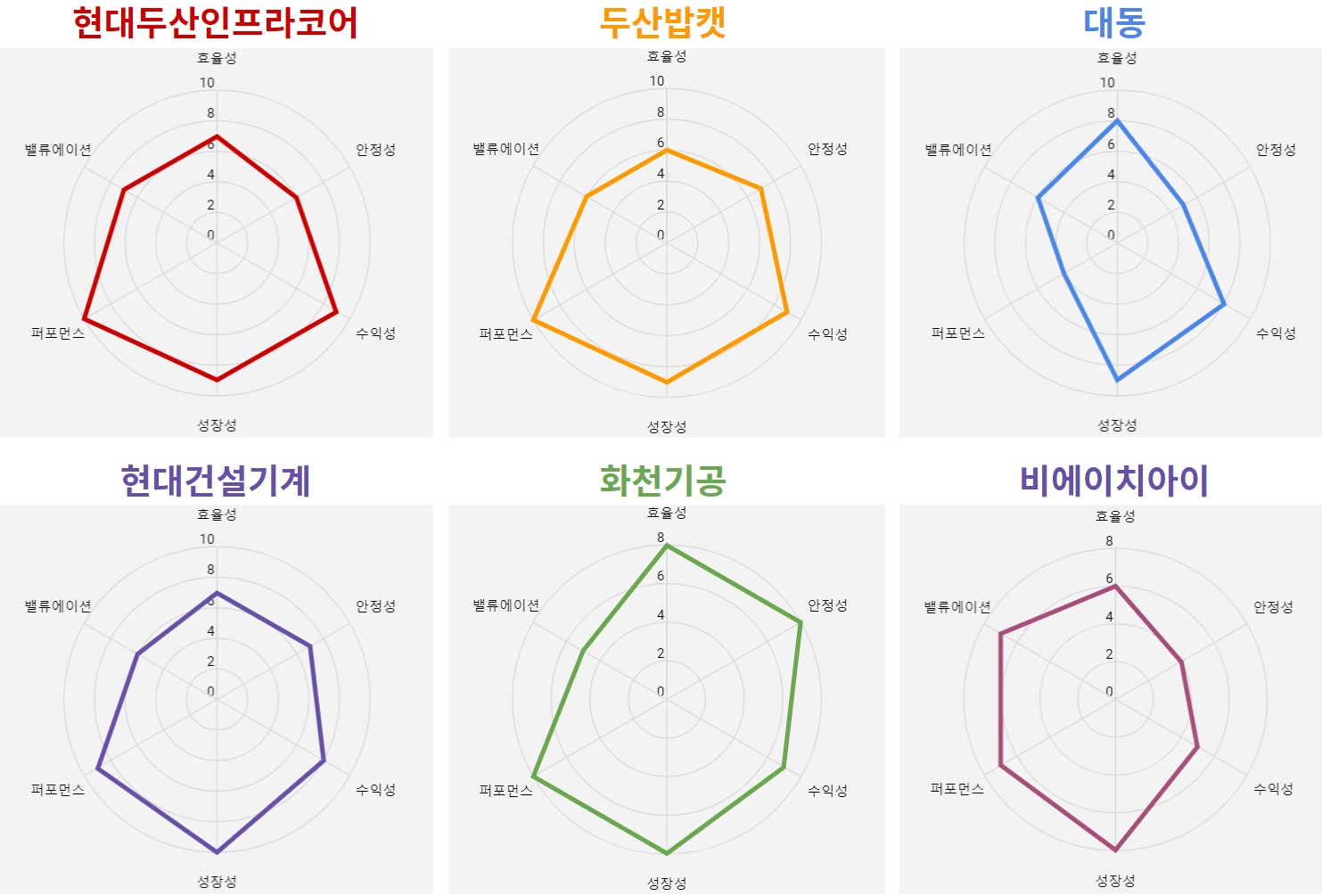Click 밸류에이션 label in 비에이치아이 chart
Image resolution: width=1322 pixels, height=896 pixels.
pos(957,607)
